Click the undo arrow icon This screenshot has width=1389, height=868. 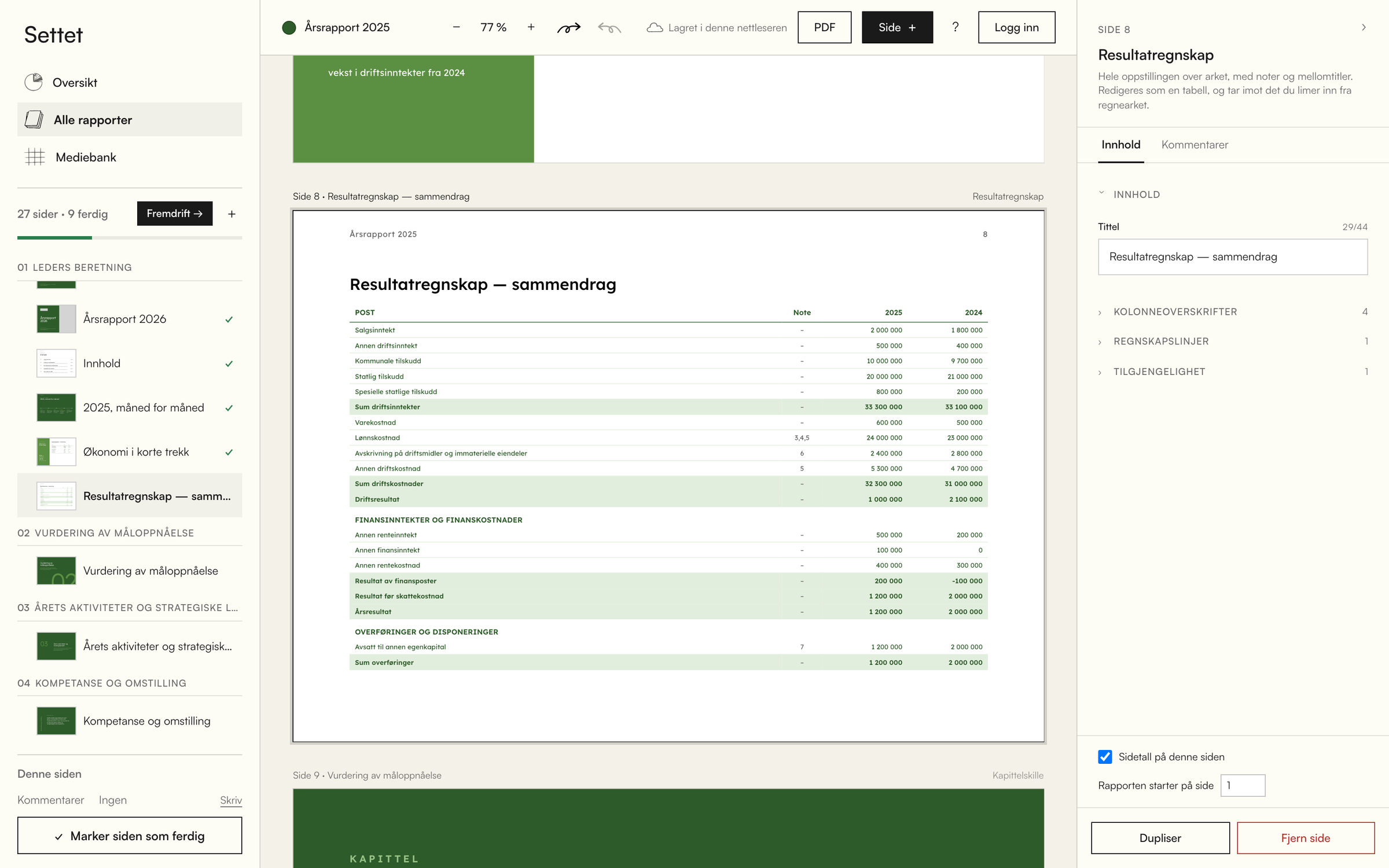[x=609, y=27]
